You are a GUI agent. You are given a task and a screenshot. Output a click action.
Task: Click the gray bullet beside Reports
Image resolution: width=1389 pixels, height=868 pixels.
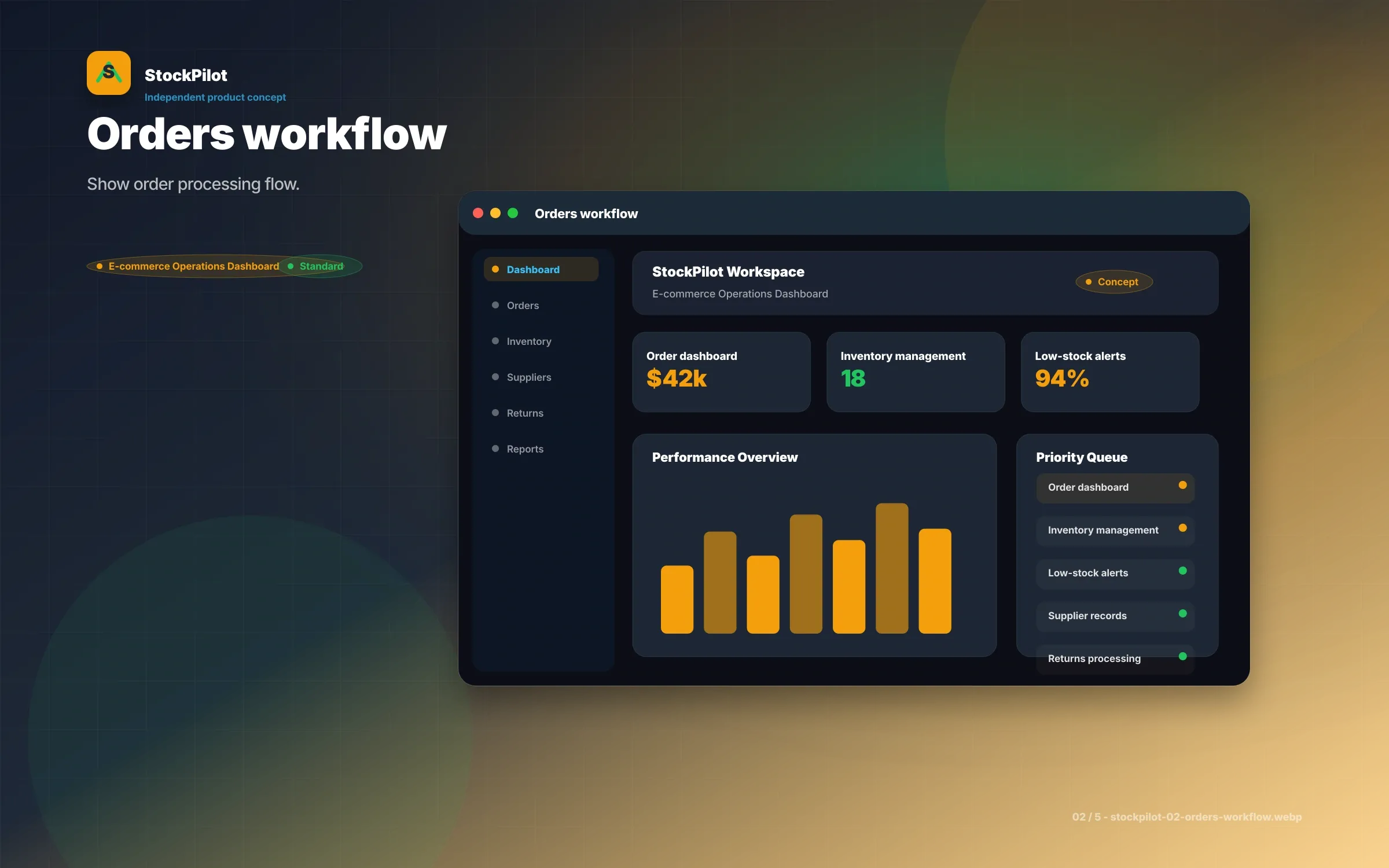(495, 448)
